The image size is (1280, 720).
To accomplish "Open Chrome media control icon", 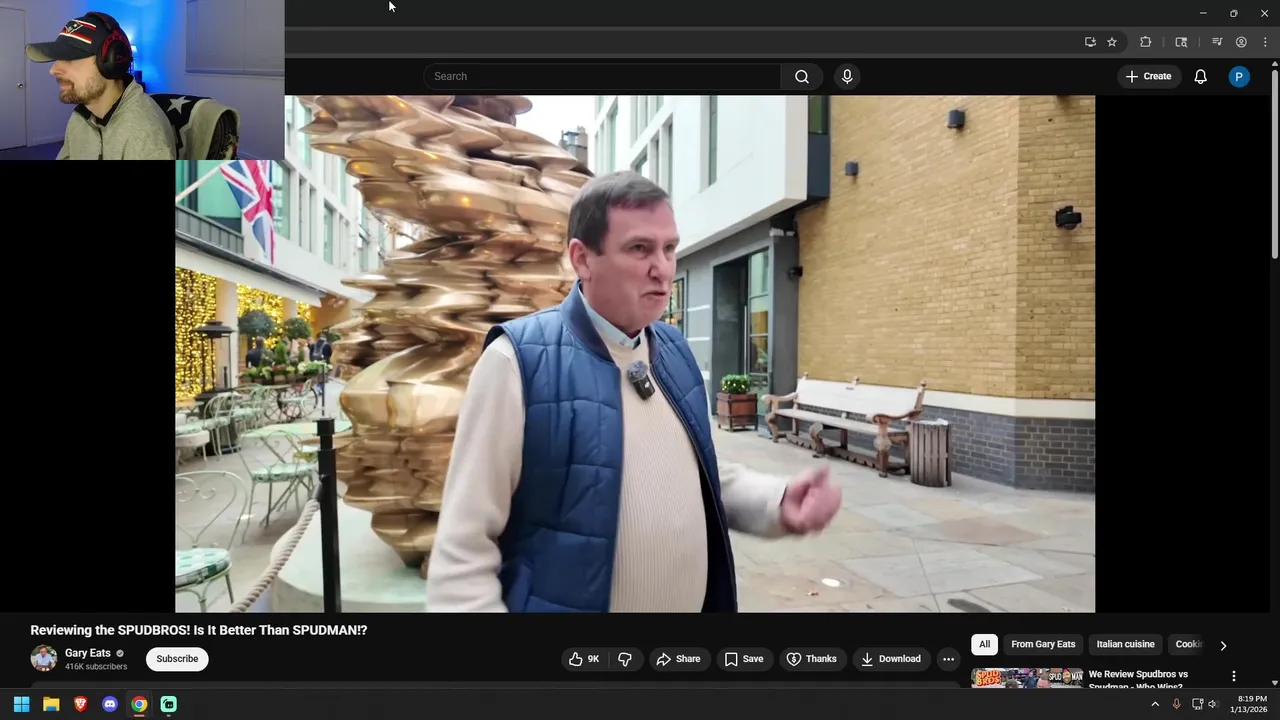I will [x=1217, y=42].
